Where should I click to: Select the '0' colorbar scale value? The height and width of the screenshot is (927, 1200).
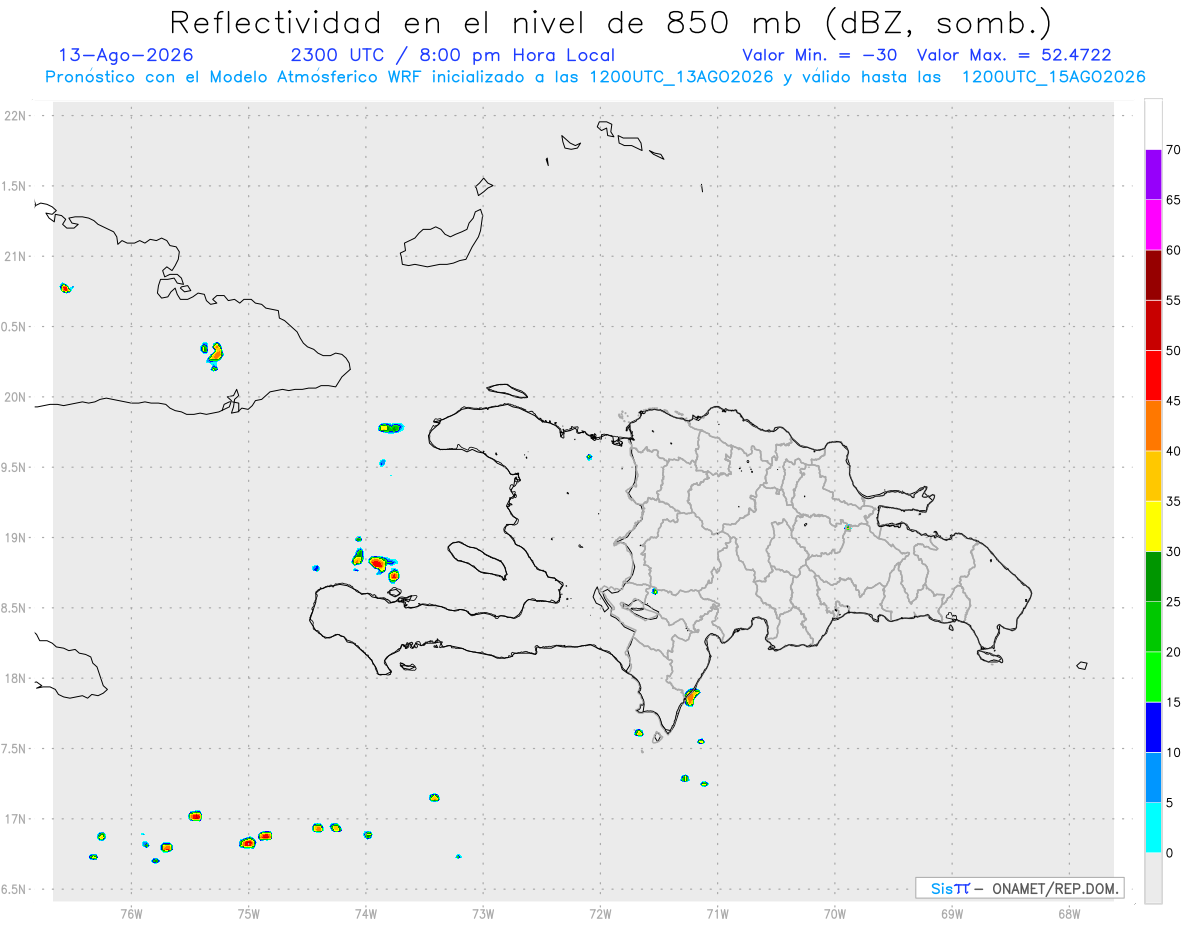(x=1170, y=853)
